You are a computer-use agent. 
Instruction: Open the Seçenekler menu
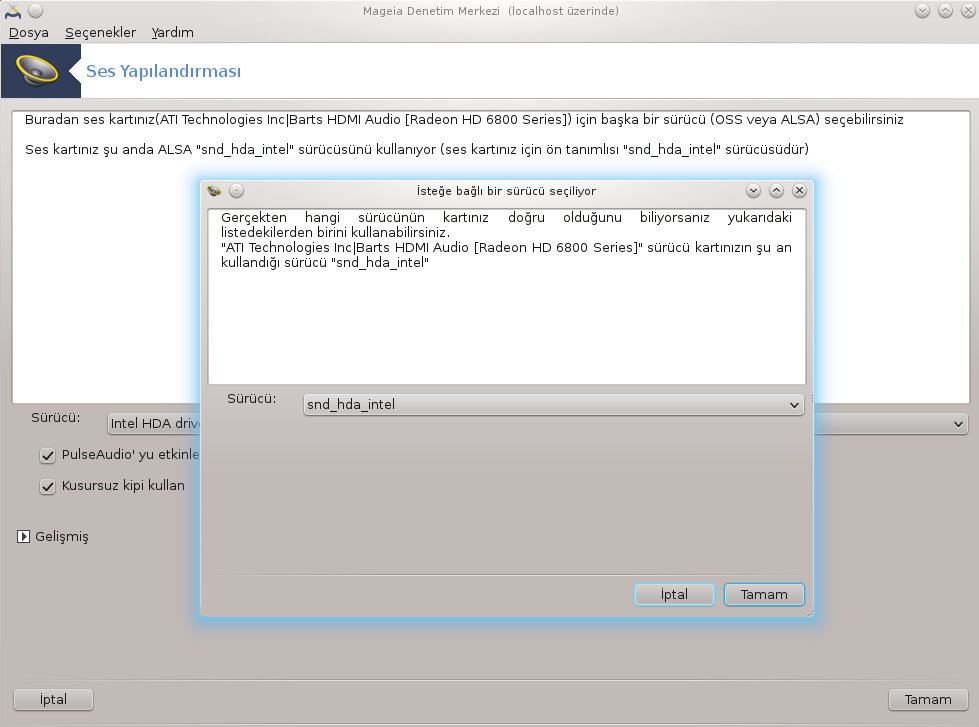(x=101, y=32)
